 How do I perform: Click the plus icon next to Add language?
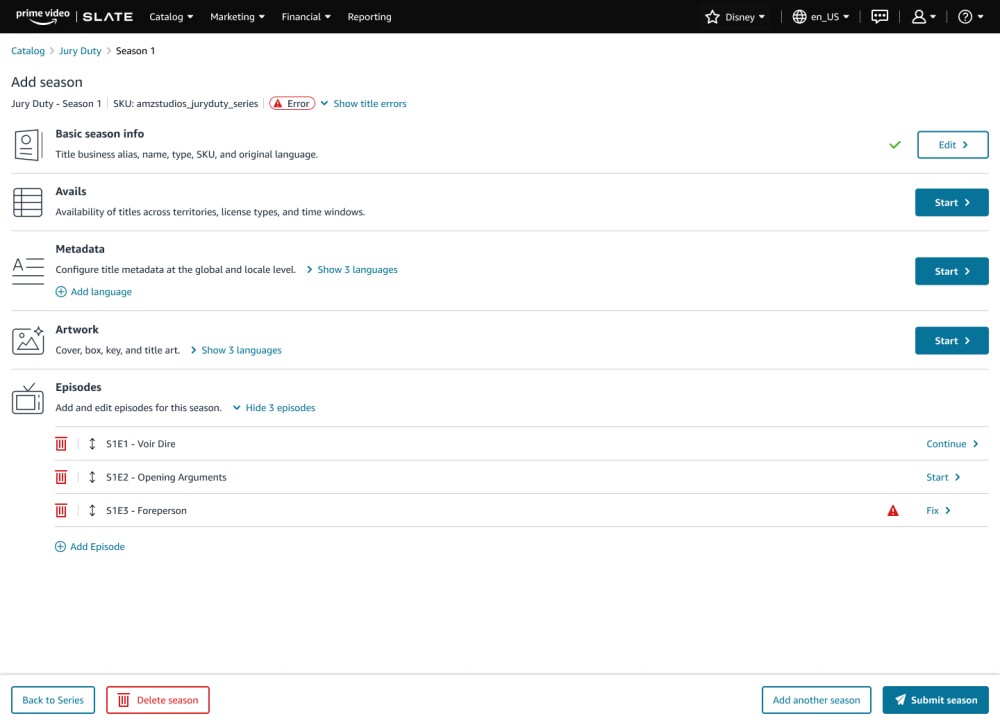(x=61, y=292)
